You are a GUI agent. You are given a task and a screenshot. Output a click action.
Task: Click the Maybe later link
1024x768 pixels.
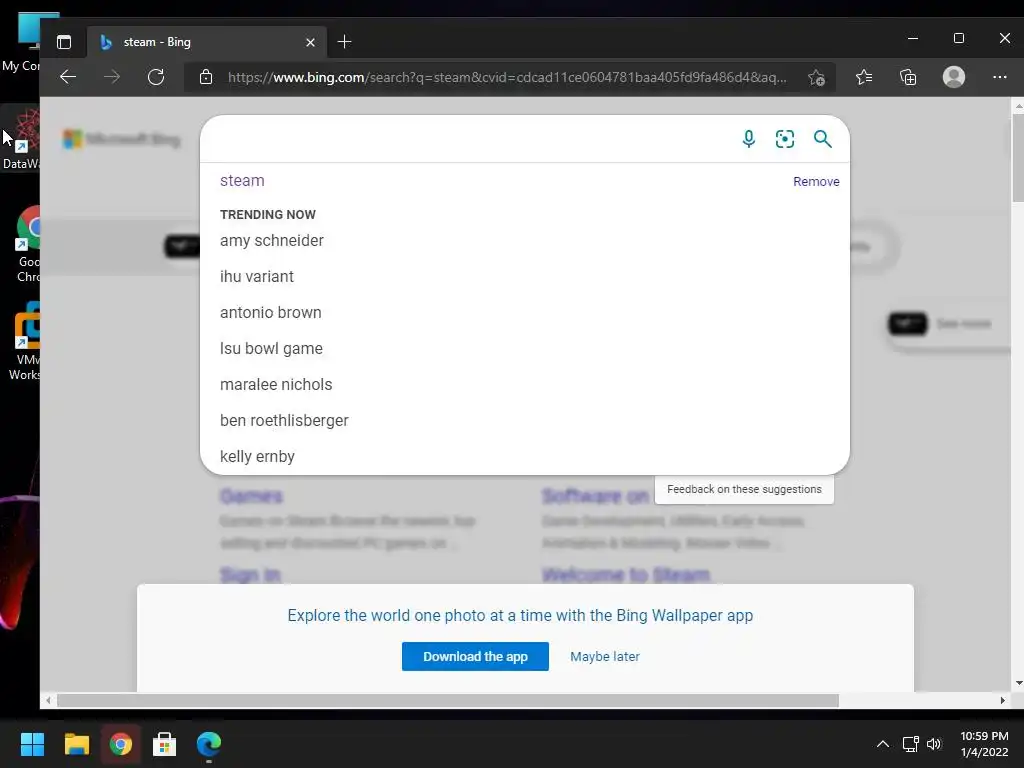click(605, 656)
